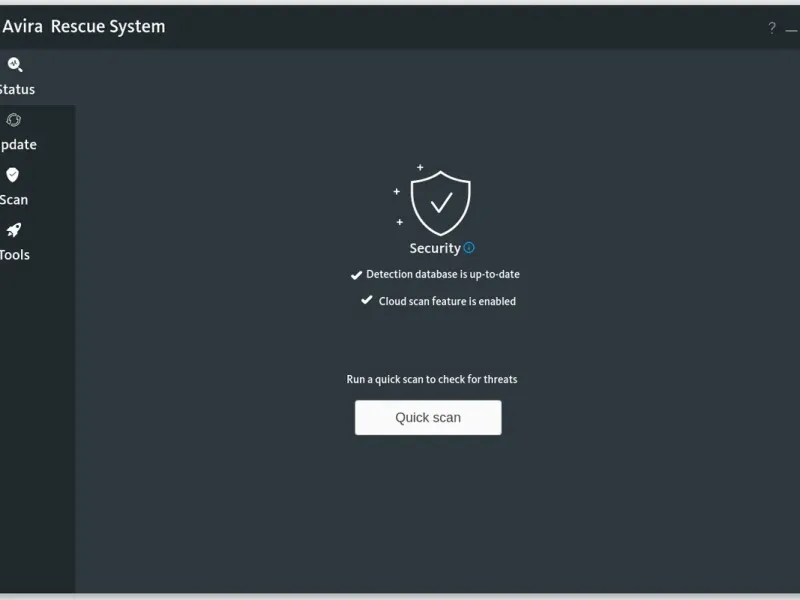This screenshot has height=600, width=800.
Task: Switch to the Update tab label
Action: (x=18, y=145)
